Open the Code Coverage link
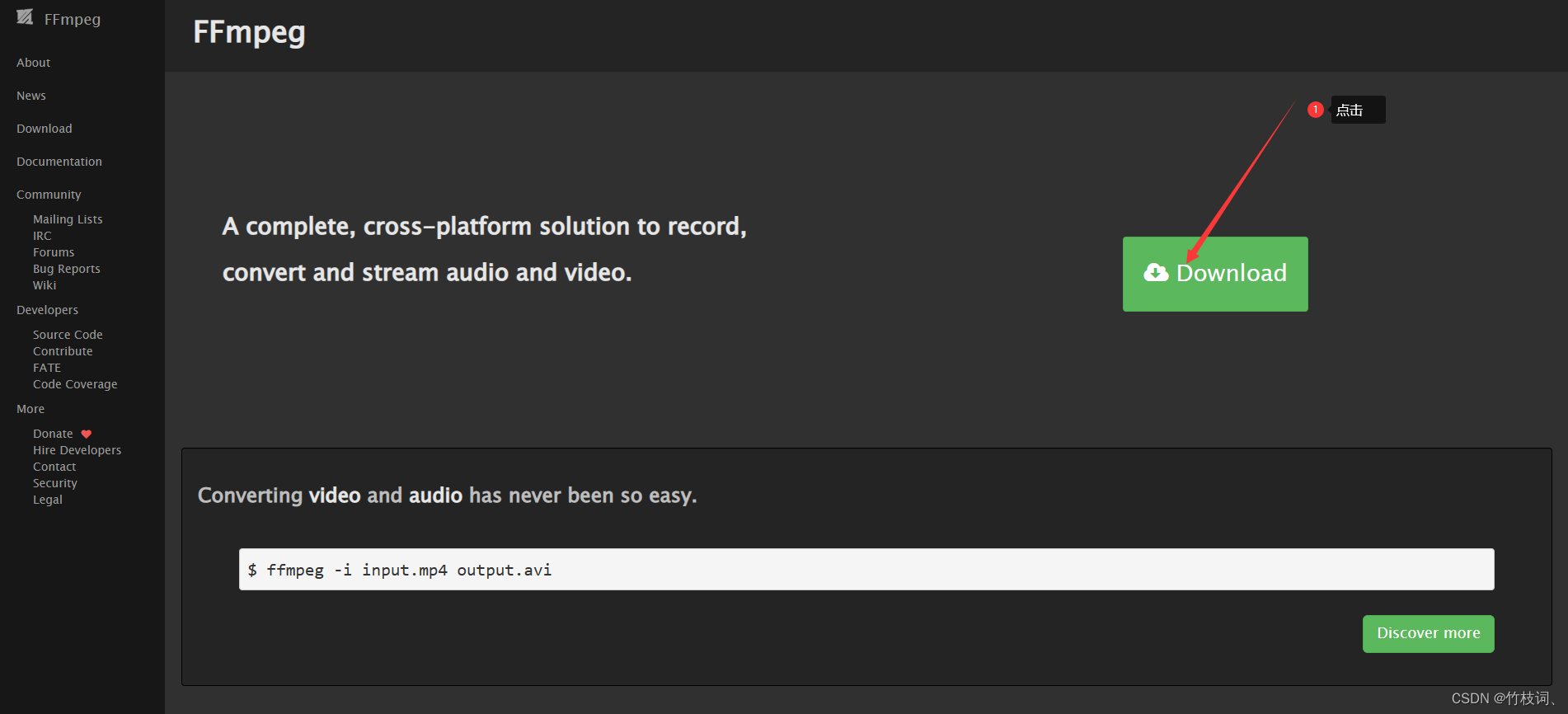The image size is (1568, 714). [x=75, y=384]
